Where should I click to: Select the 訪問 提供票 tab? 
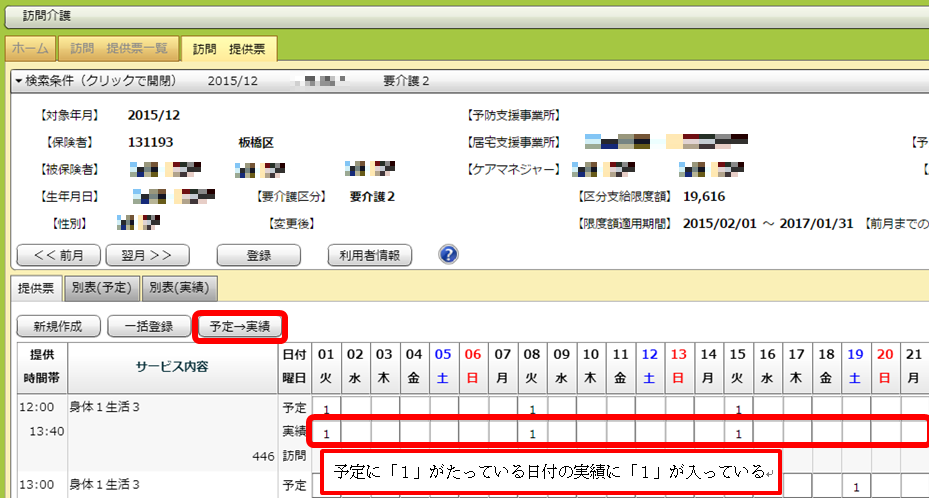pyautogui.click(x=228, y=48)
